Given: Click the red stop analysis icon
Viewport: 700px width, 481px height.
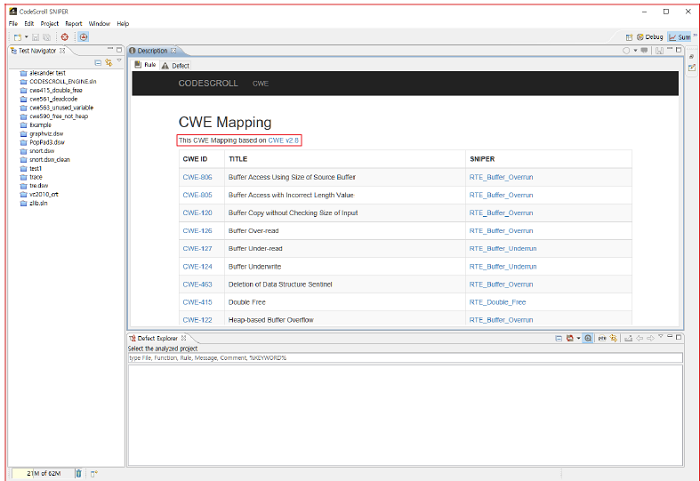Looking at the screenshot, I should (x=65, y=37).
